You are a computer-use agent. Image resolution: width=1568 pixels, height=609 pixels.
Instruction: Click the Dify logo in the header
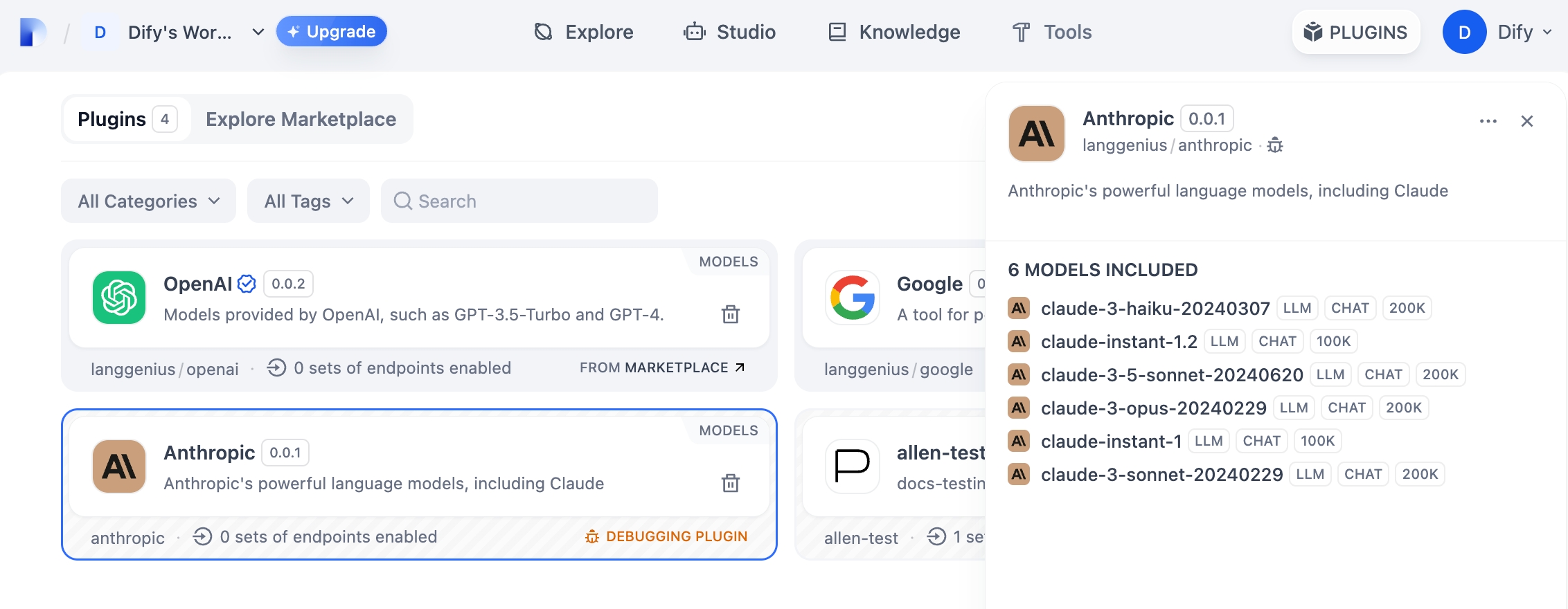click(x=33, y=33)
